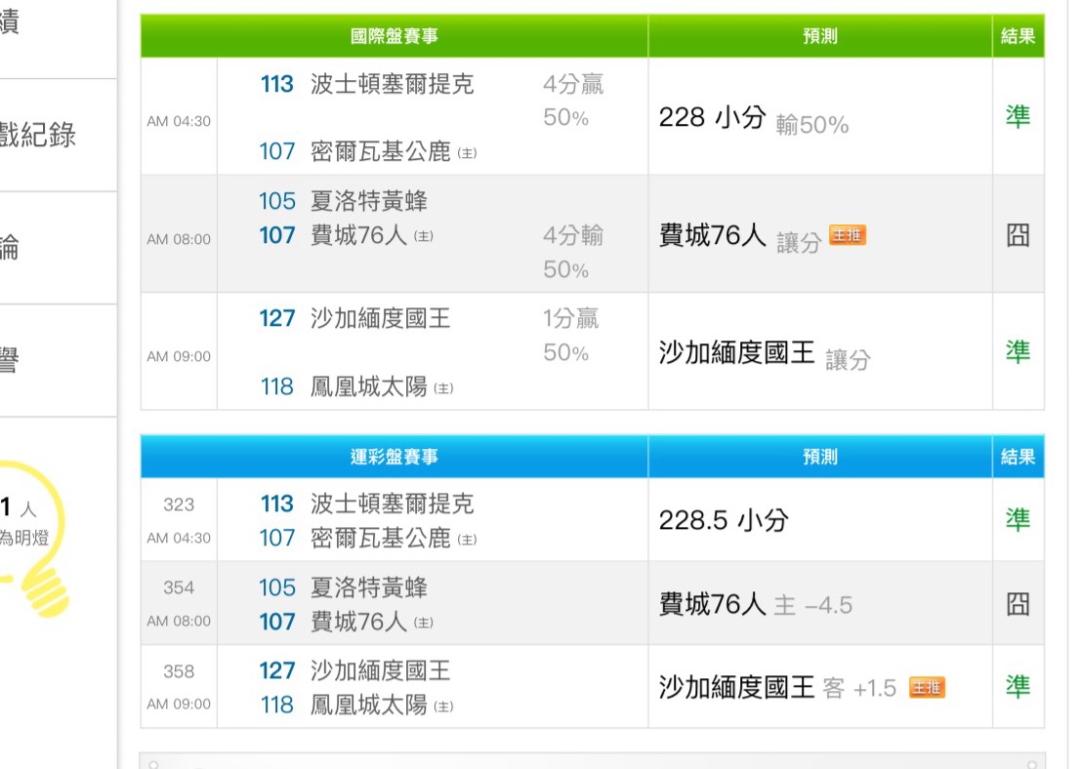Select the 228.5 小分 prediction
Image resolution: width=1080 pixels, height=769 pixels.
(723, 520)
